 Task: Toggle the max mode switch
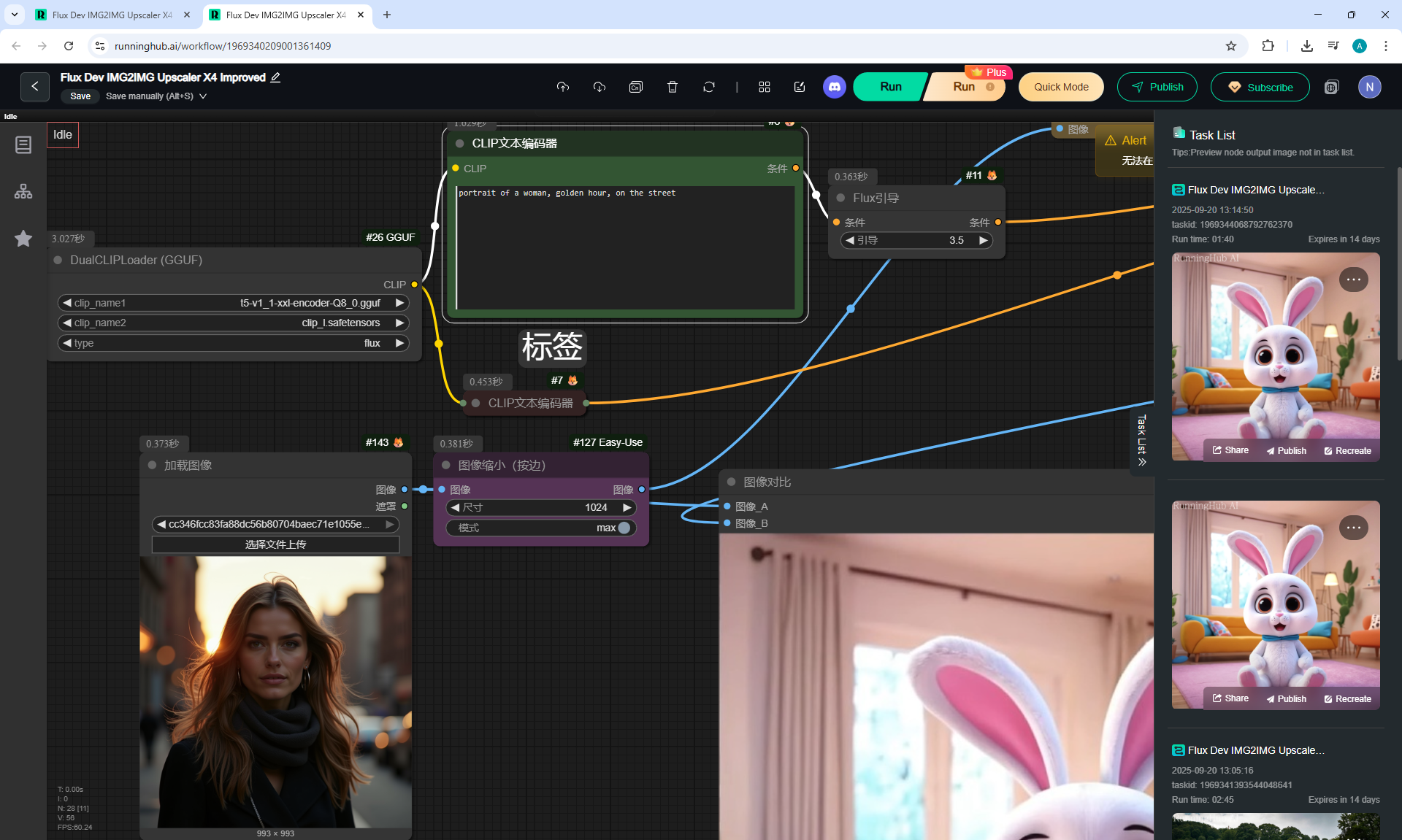click(624, 528)
